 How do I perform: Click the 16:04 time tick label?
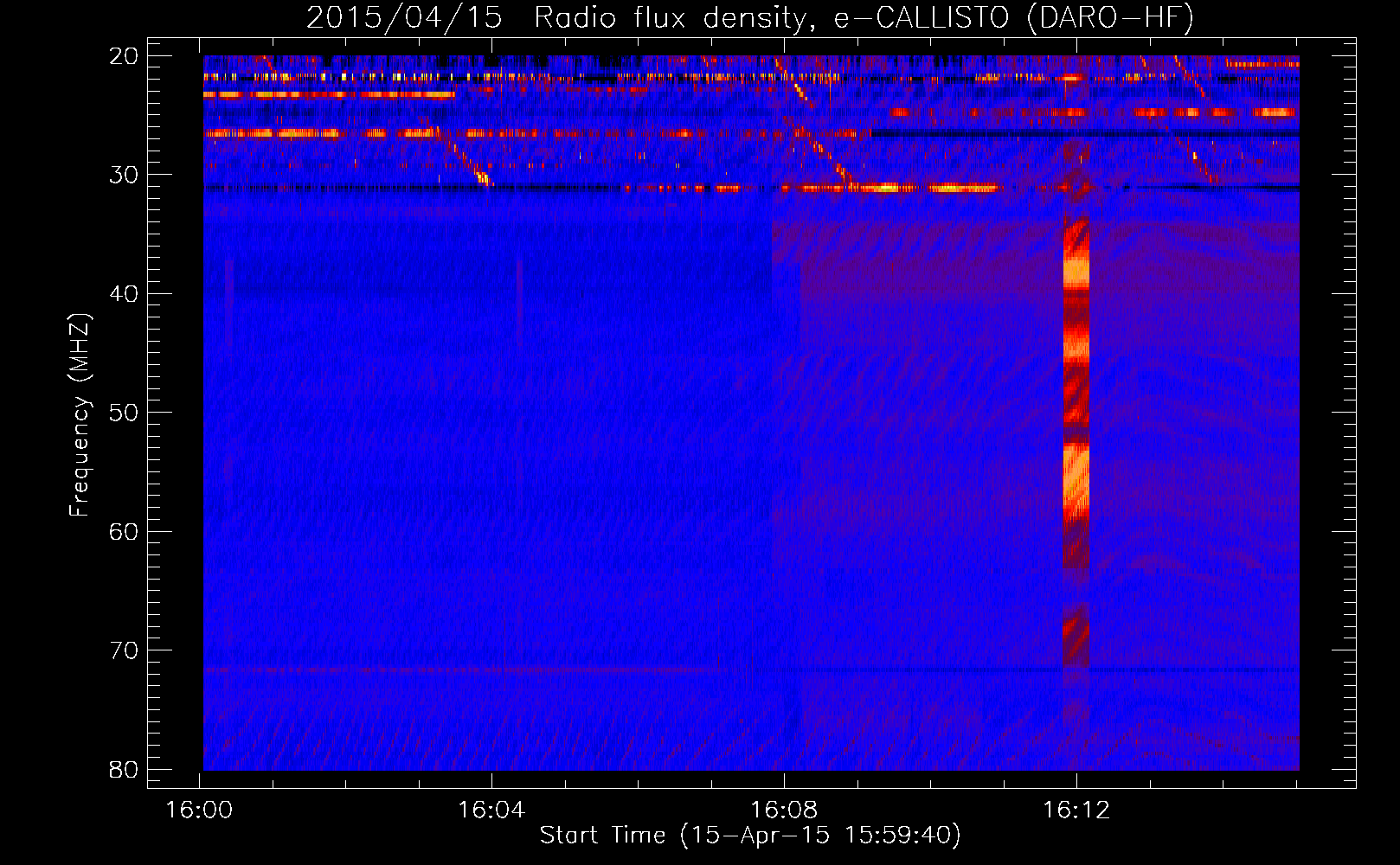tap(491, 811)
